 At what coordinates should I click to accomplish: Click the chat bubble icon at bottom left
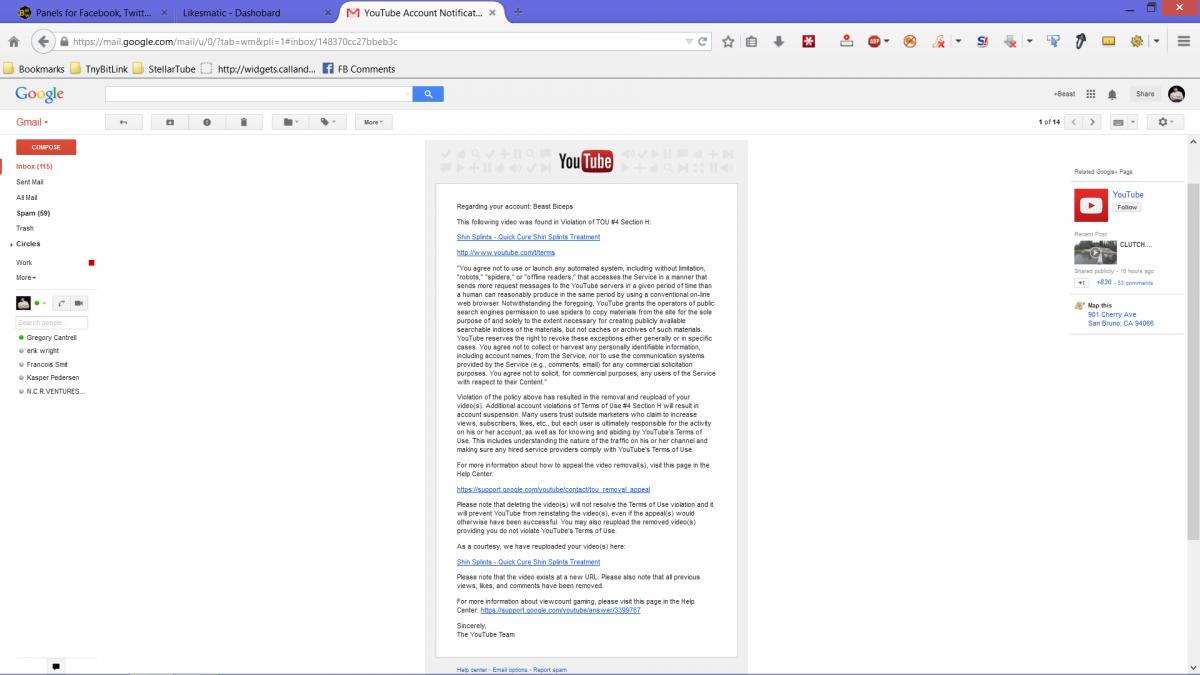pyautogui.click(x=56, y=666)
